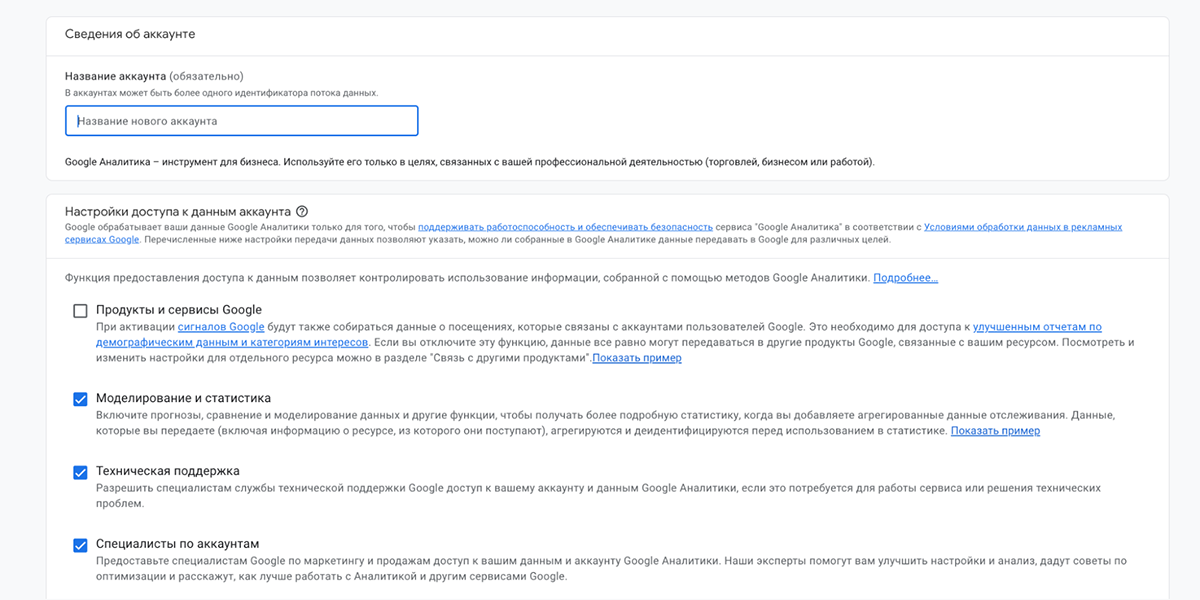Screen dimensions: 1200x600
Task: Click the Сведения об аккаунте section header
Action: point(130,34)
